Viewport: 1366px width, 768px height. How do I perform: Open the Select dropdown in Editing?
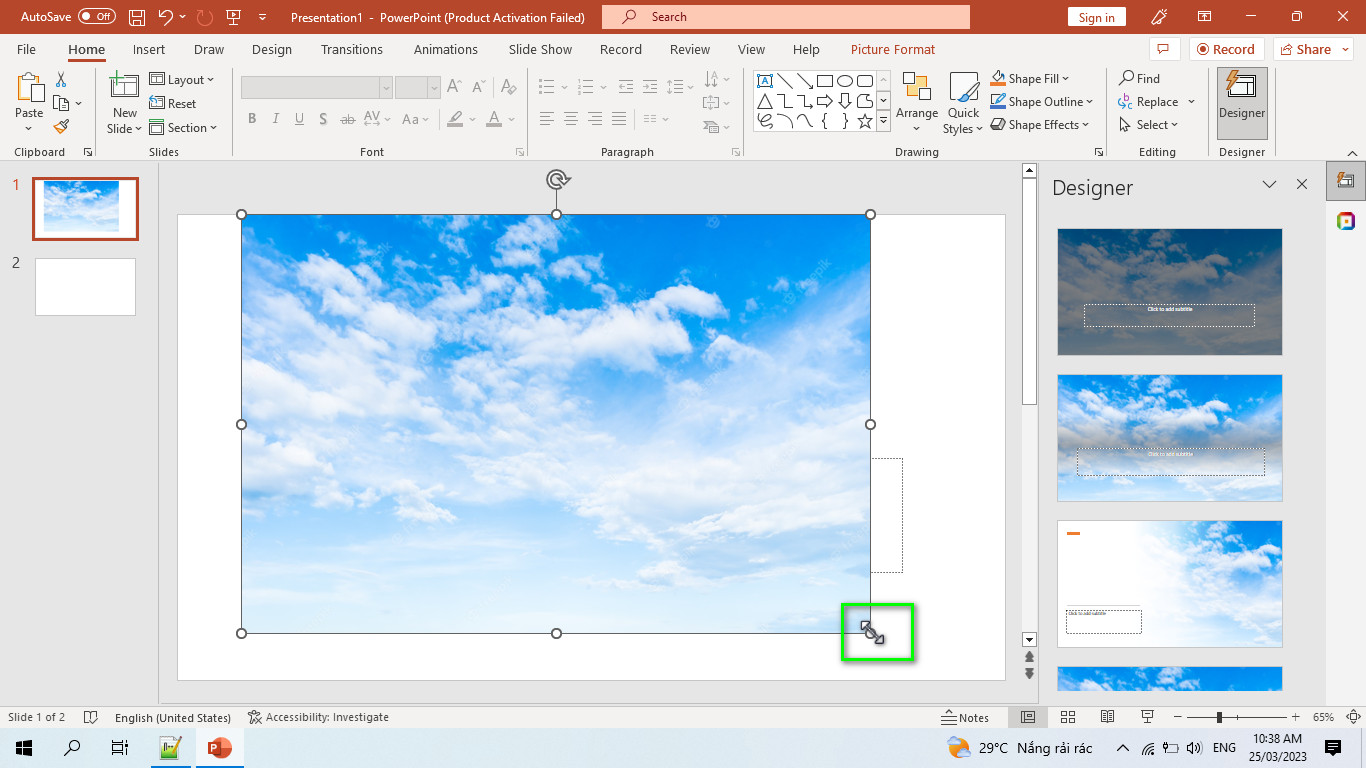click(x=1150, y=125)
